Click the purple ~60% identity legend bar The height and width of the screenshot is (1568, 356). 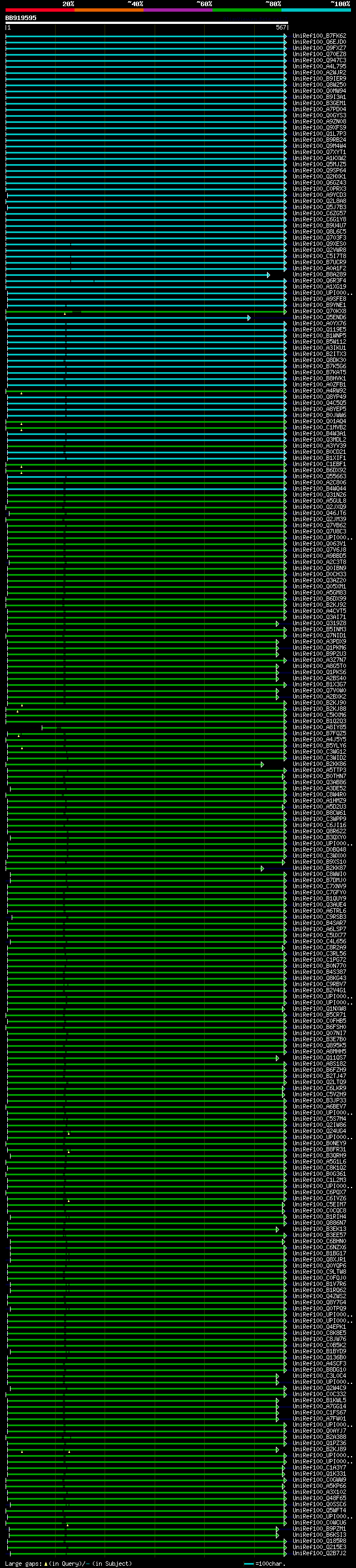pyautogui.click(x=179, y=10)
